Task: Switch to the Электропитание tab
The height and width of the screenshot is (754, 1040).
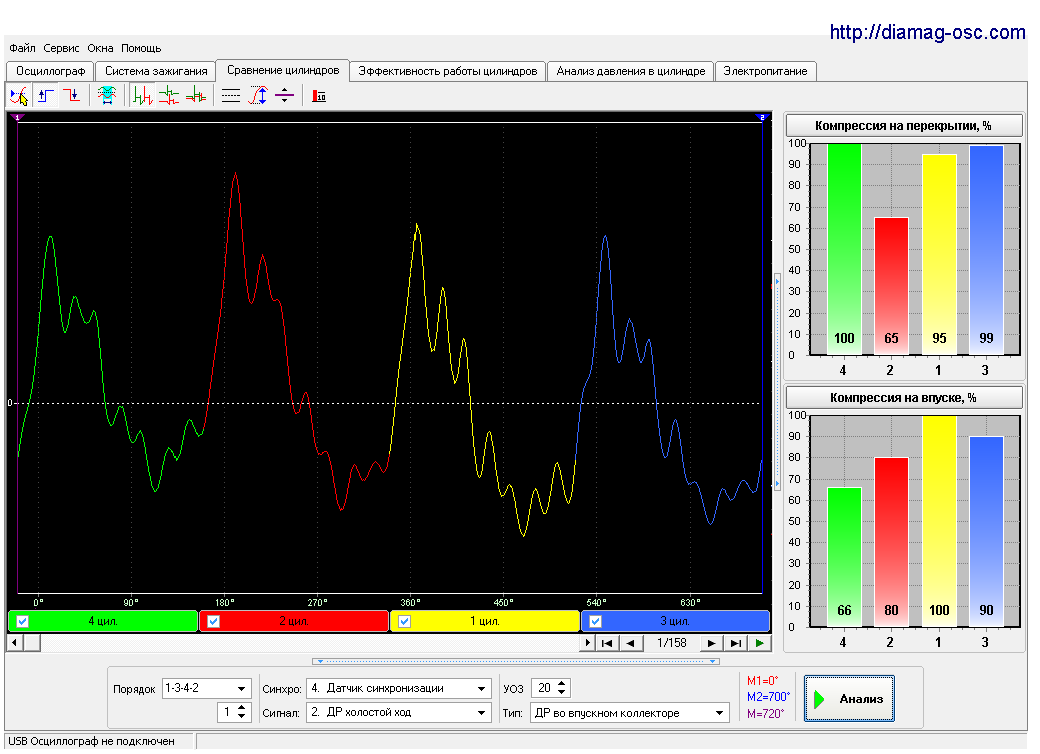Action: tap(765, 71)
